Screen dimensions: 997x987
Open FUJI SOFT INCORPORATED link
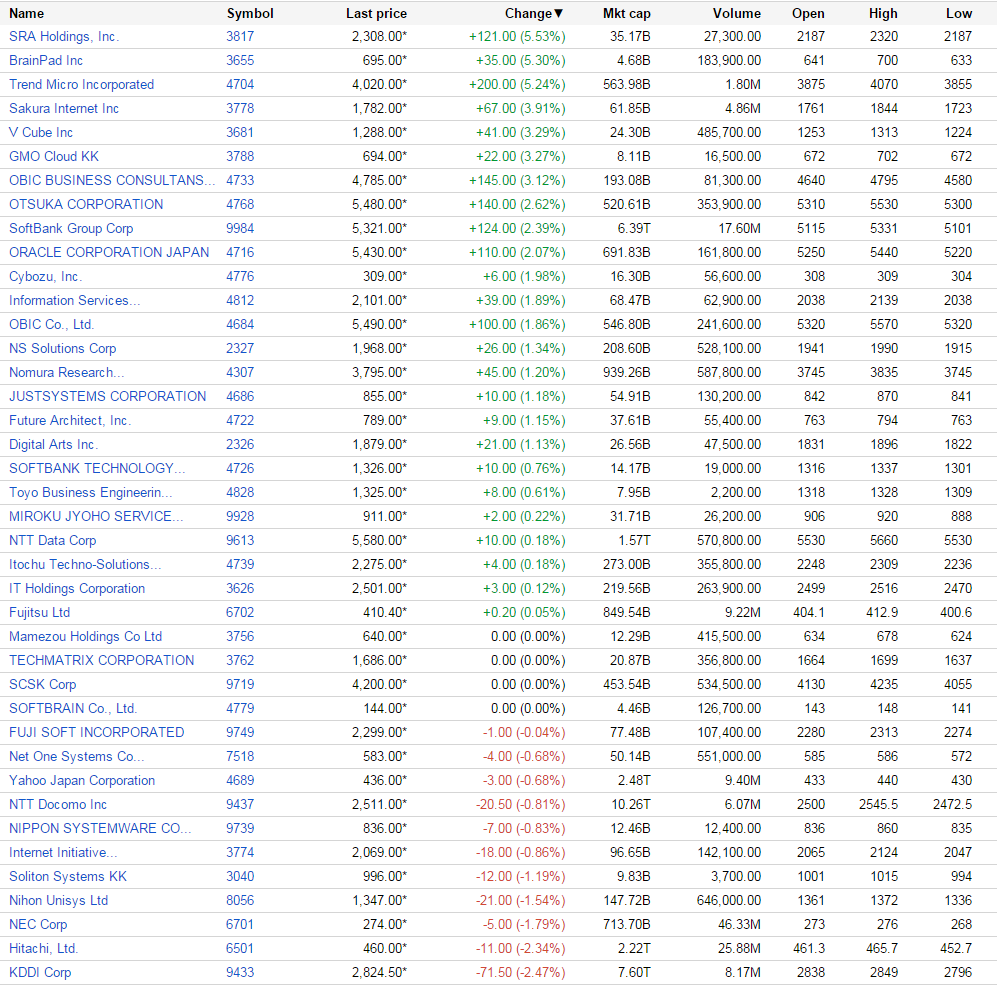[x=97, y=733]
